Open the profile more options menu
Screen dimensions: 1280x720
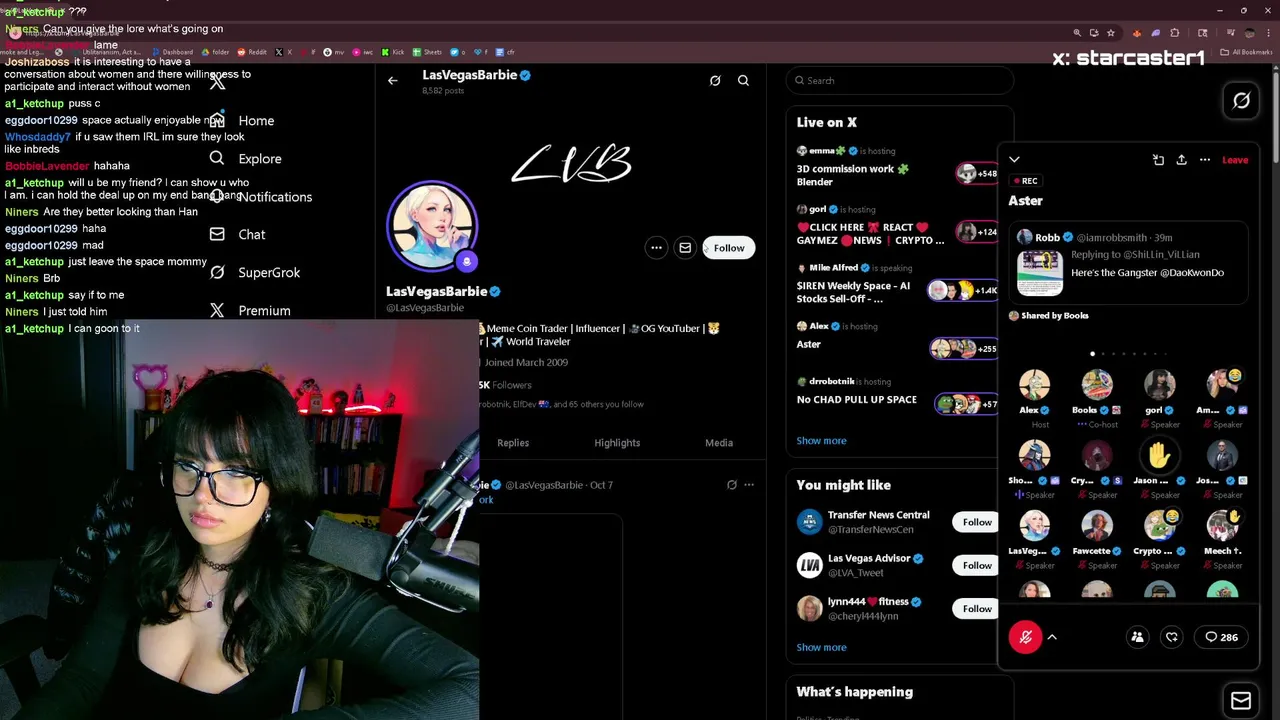tap(656, 248)
